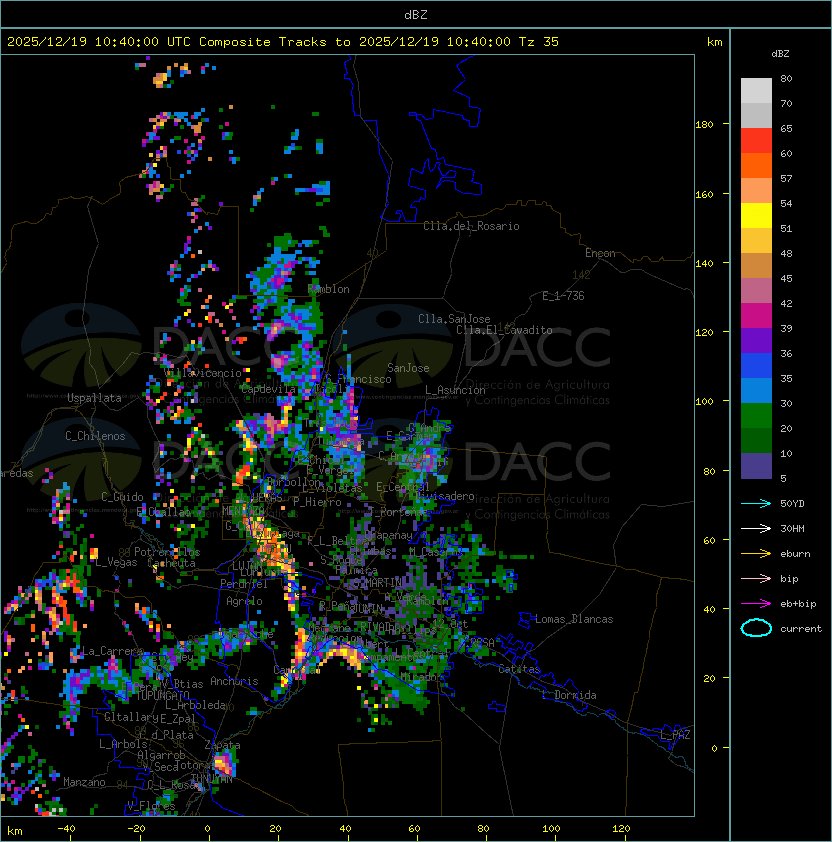This screenshot has height=842, width=832.
Task: Click the 'C_Chilenos' map label
Action: pyautogui.click(x=95, y=436)
